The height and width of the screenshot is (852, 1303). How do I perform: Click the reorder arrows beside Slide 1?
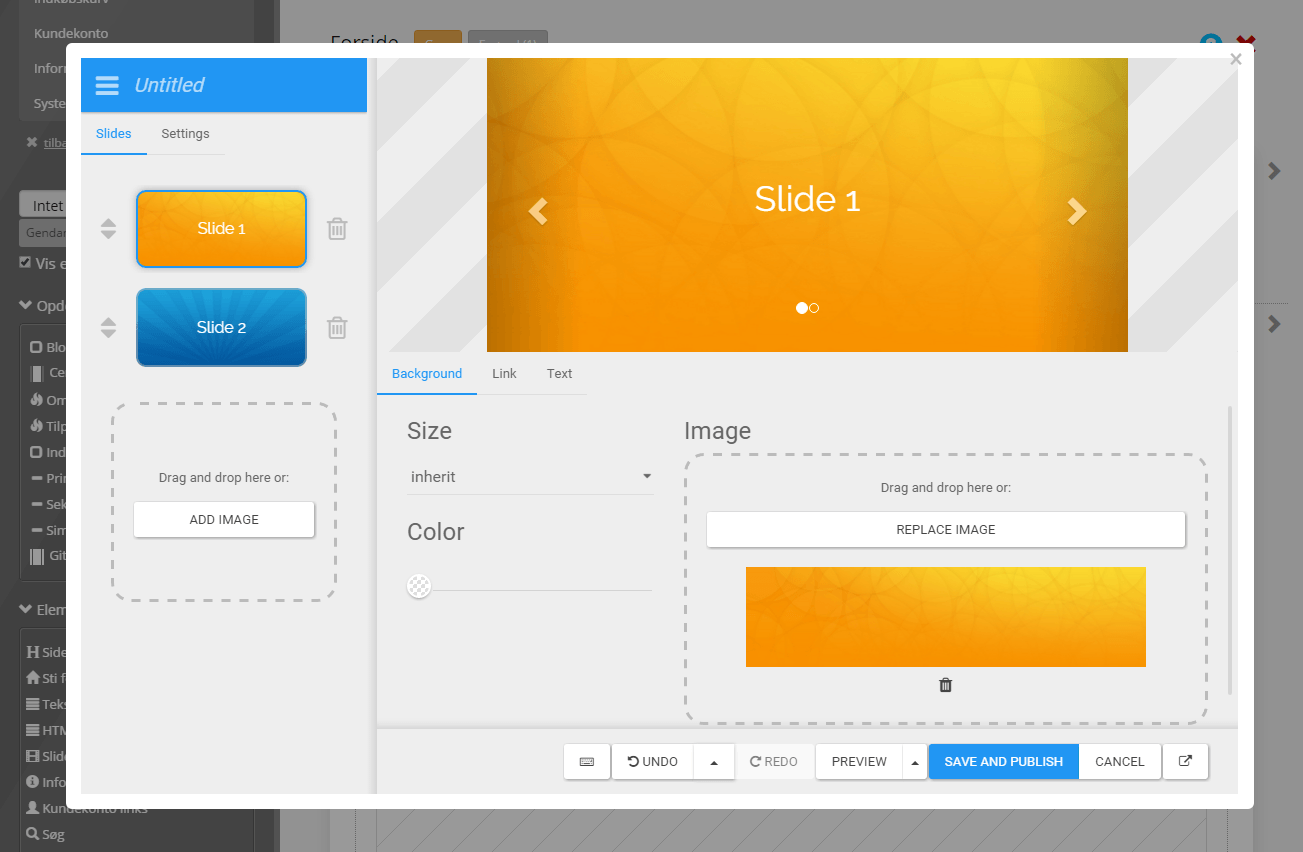(x=108, y=229)
